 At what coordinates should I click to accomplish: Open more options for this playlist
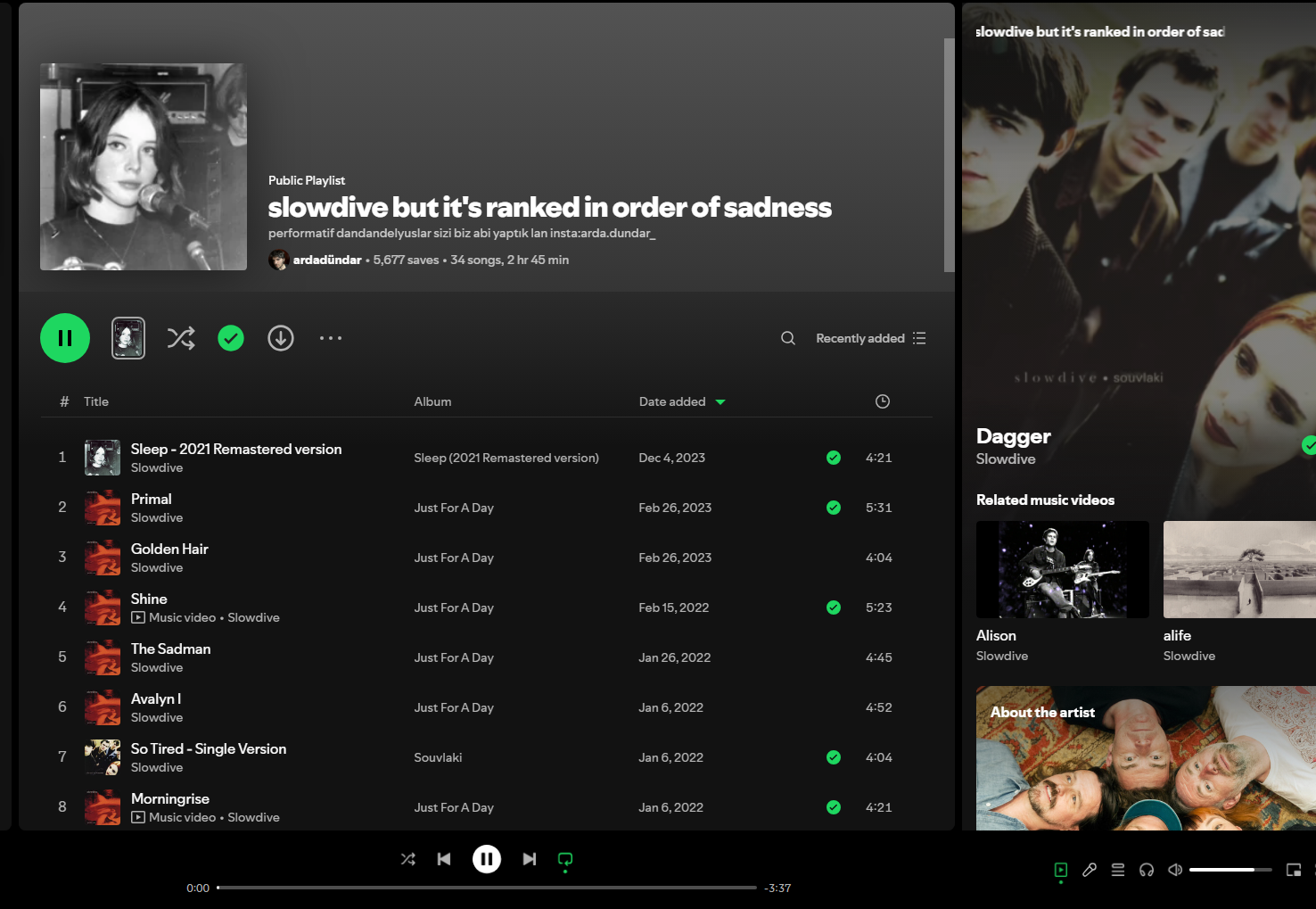pos(331,338)
